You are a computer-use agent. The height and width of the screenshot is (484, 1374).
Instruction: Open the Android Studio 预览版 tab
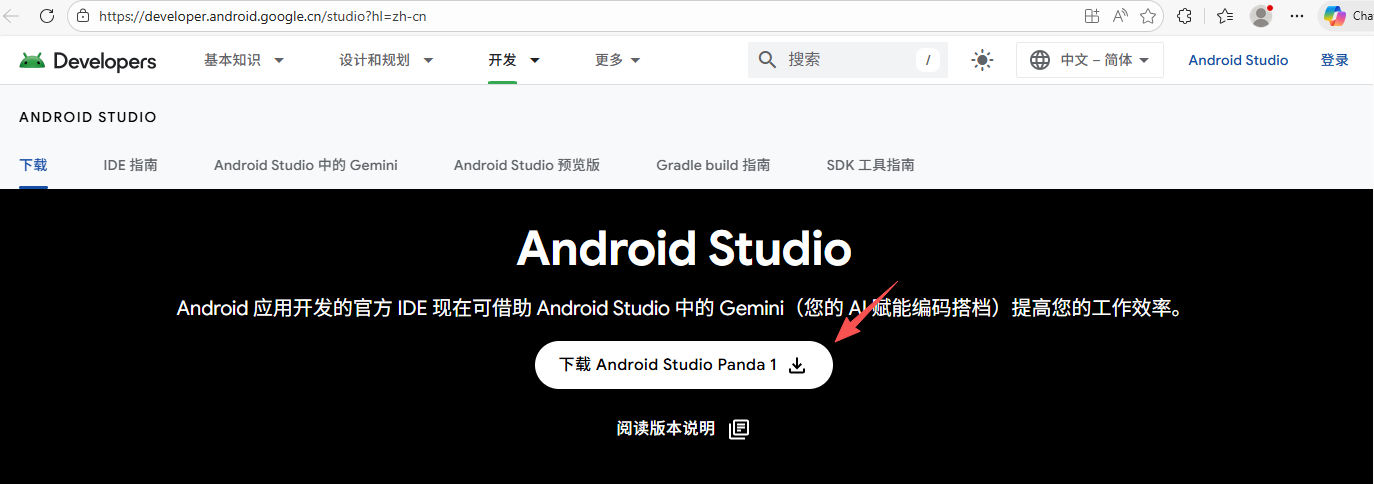point(527,165)
